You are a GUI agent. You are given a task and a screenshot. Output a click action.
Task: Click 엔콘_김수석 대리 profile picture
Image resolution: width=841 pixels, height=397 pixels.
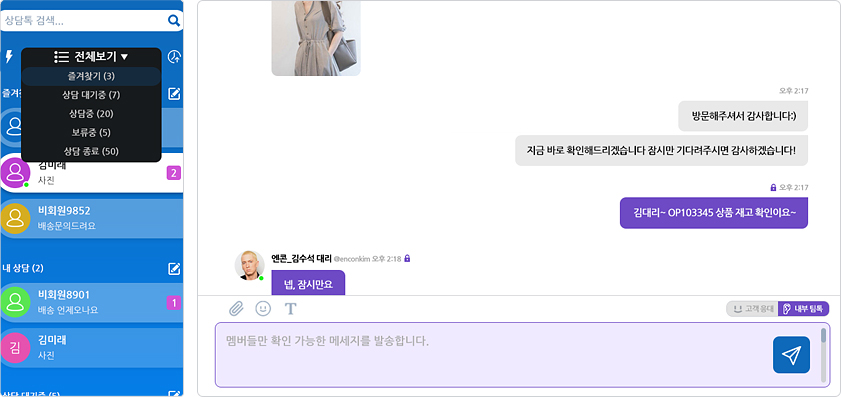click(x=249, y=265)
